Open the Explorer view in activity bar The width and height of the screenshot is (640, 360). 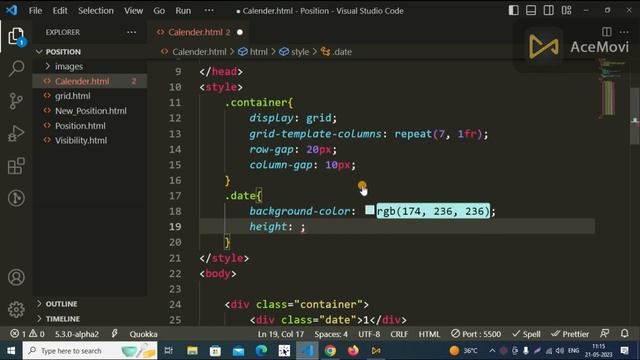pyautogui.click(x=16, y=37)
